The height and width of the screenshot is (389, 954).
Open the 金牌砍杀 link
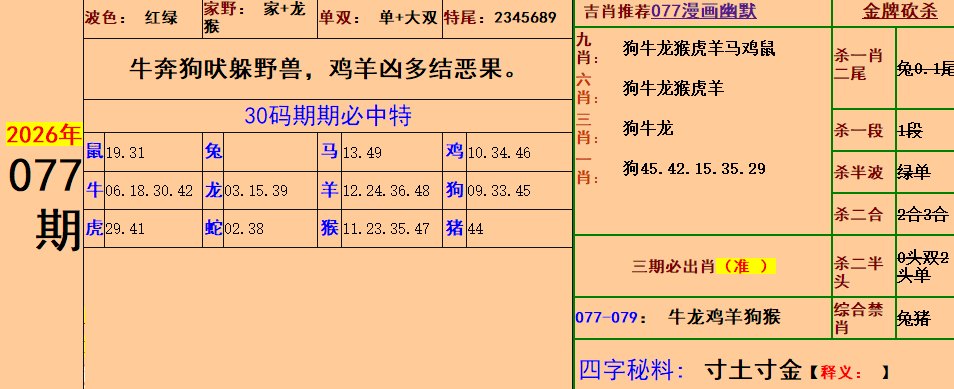pyautogui.click(x=900, y=12)
